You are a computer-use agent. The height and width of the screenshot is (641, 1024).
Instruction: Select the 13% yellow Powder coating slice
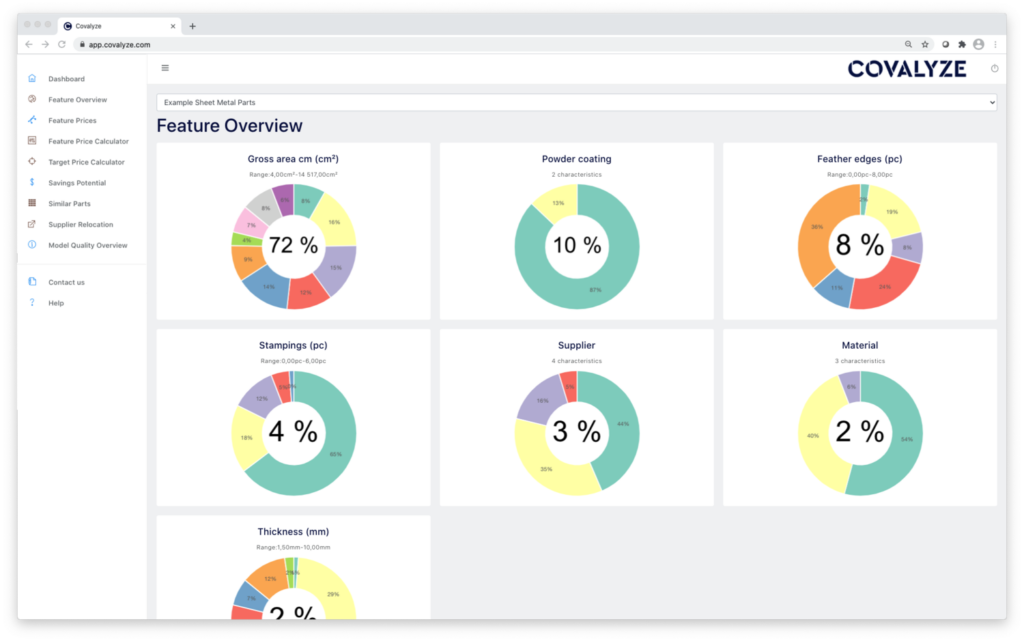(556, 201)
